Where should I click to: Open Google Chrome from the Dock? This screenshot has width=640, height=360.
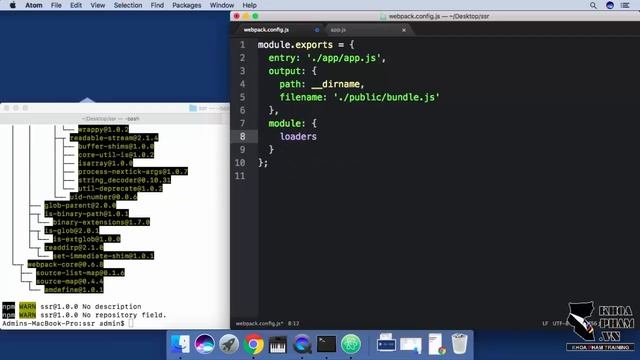253,344
